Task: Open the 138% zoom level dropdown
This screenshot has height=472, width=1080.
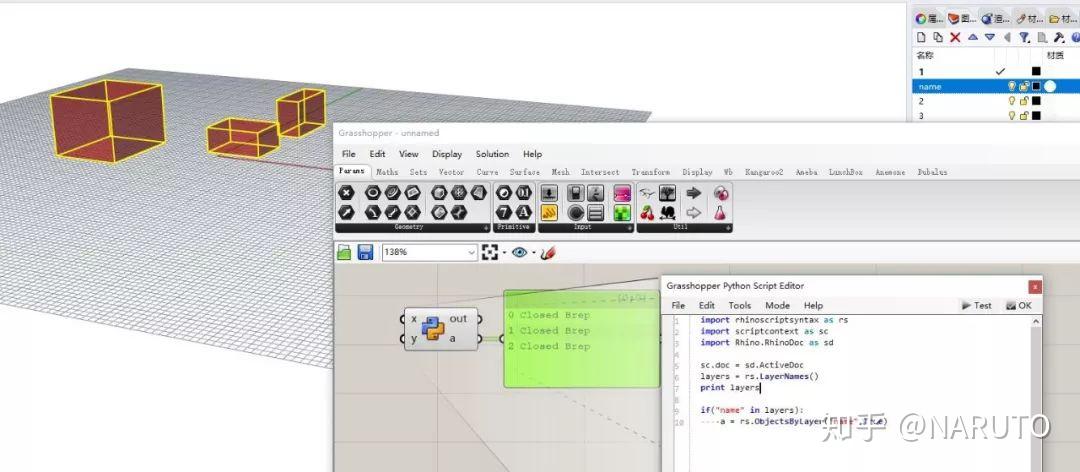Action: pos(472,252)
